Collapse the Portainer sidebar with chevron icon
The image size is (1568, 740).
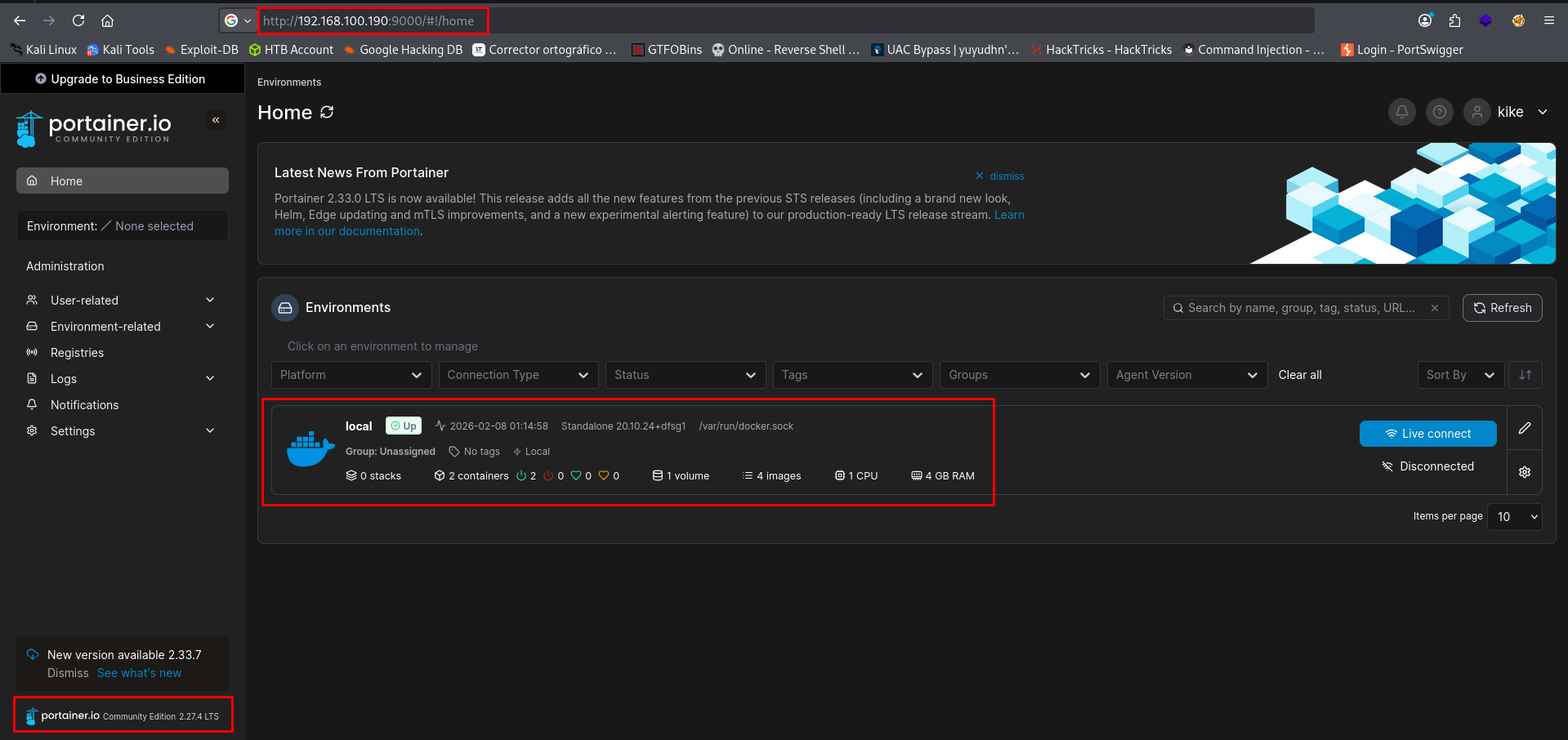tap(216, 120)
